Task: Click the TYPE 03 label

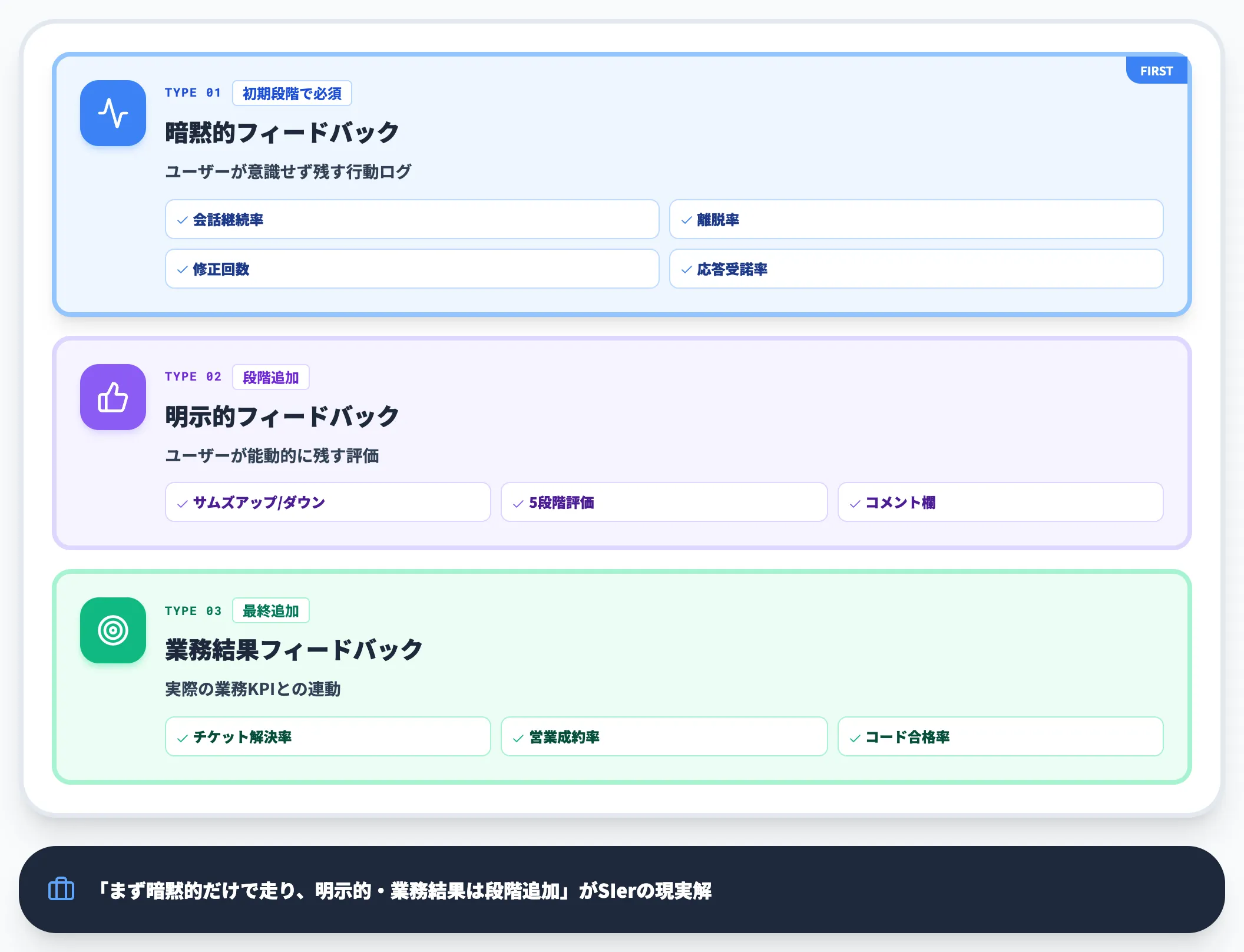Action: [x=193, y=611]
